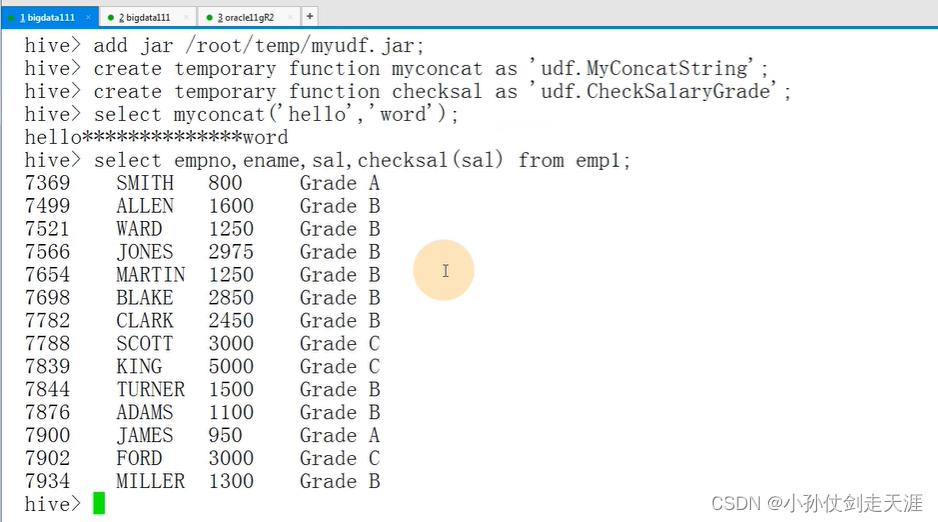938x522 pixels.
Task: Click the green terminal cursor block
Action: coord(99,503)
